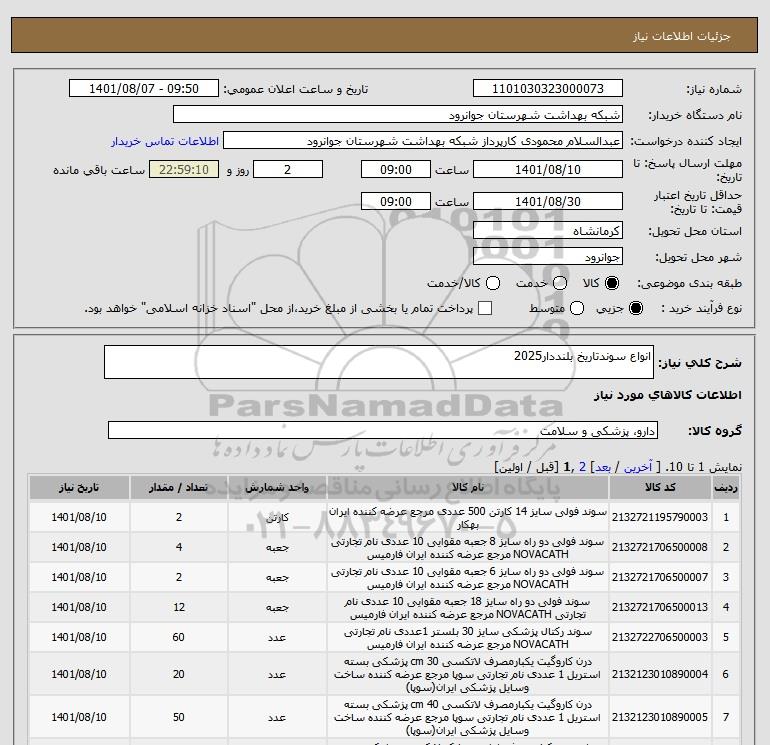Click the کارتن unit cell in row 1
This screenshot has height=745, width=770.
point(277,518)
